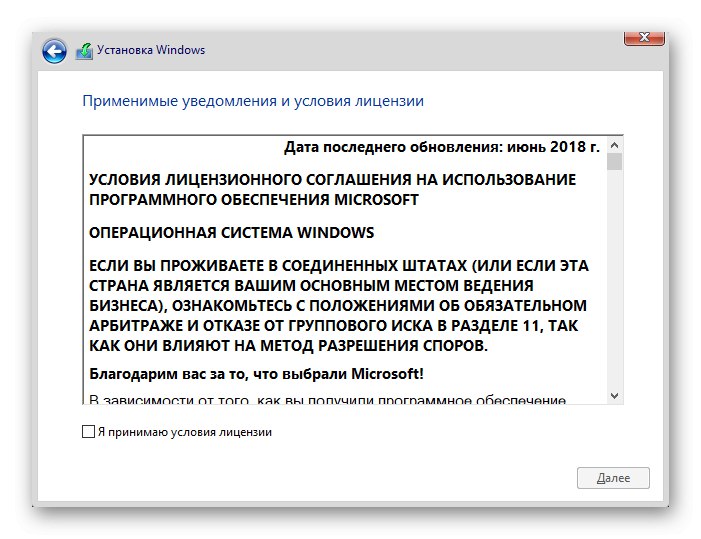
Task: Click the license scrollbar down arrow
Action: [x=614, y=396]
